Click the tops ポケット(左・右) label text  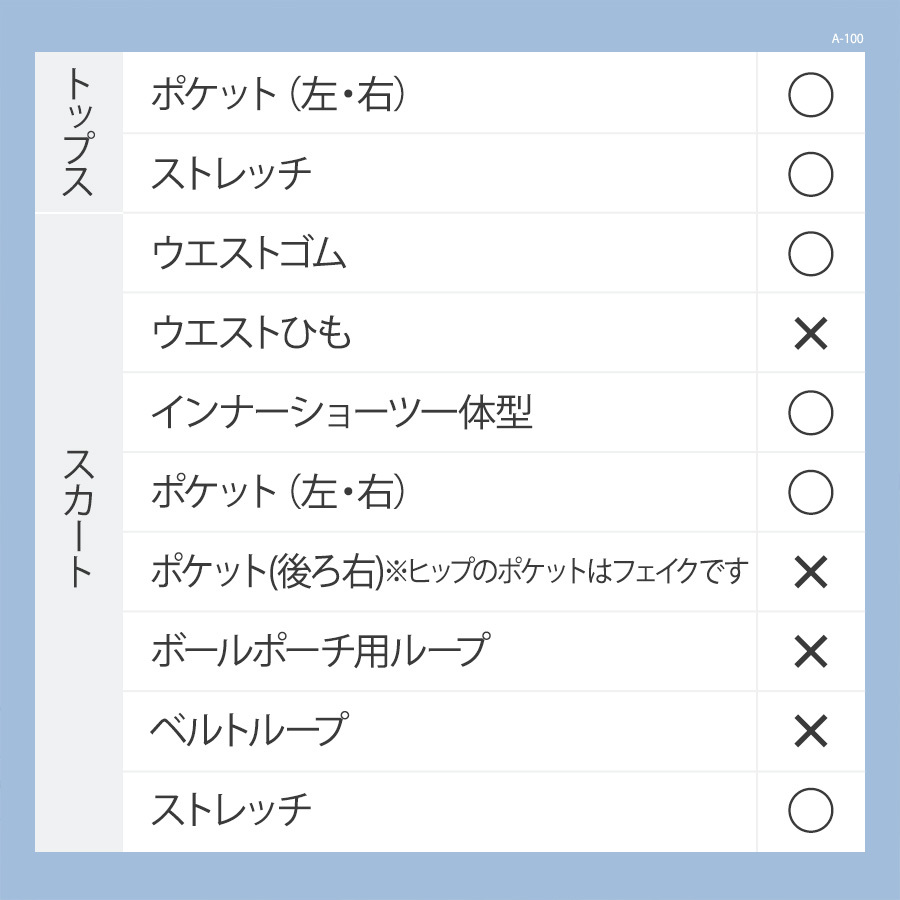(278, 95)
